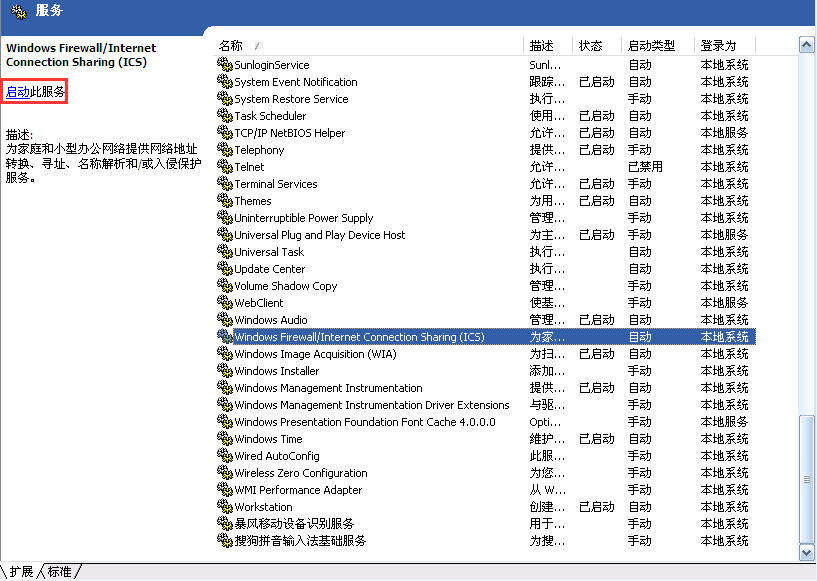Select the Windows Firewall/Internet Connection Sharing (ICS) row
This screenshot has width=817, height=581.
pyautogui.click(x=486, y=337)
